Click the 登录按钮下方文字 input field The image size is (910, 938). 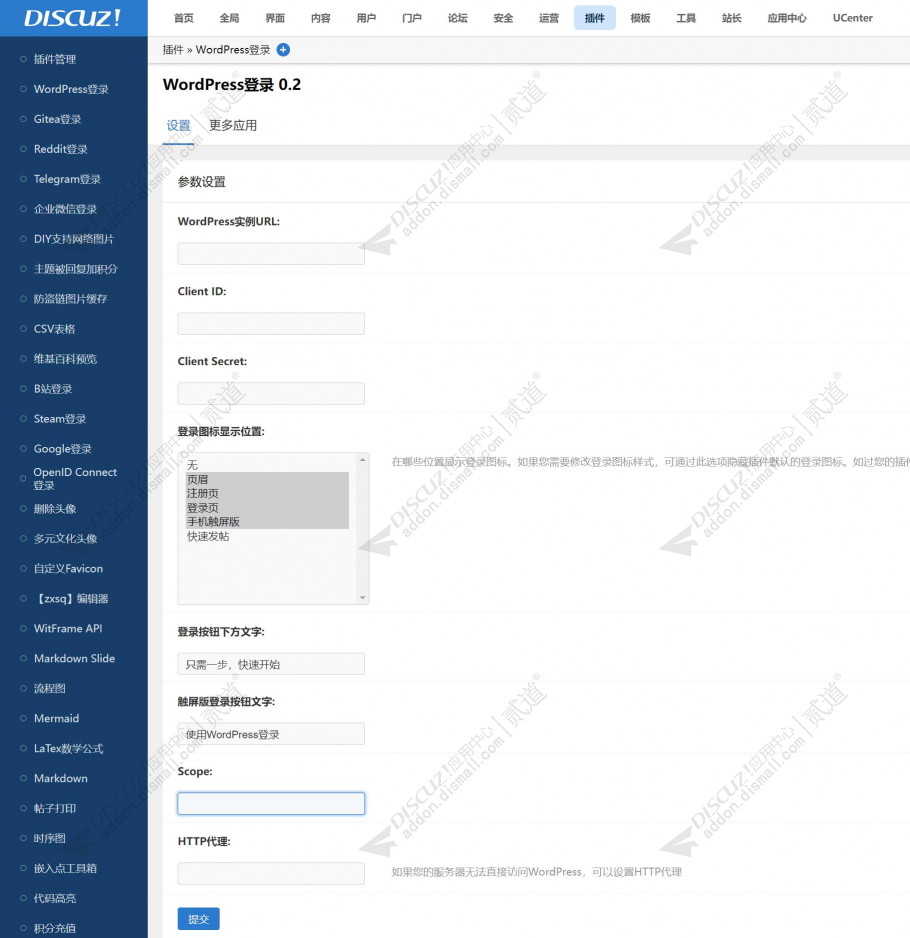271,664
